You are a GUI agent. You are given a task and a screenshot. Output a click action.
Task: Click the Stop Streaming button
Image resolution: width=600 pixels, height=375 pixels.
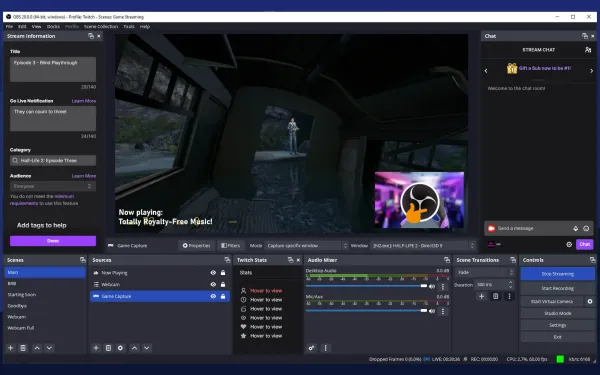558,274
